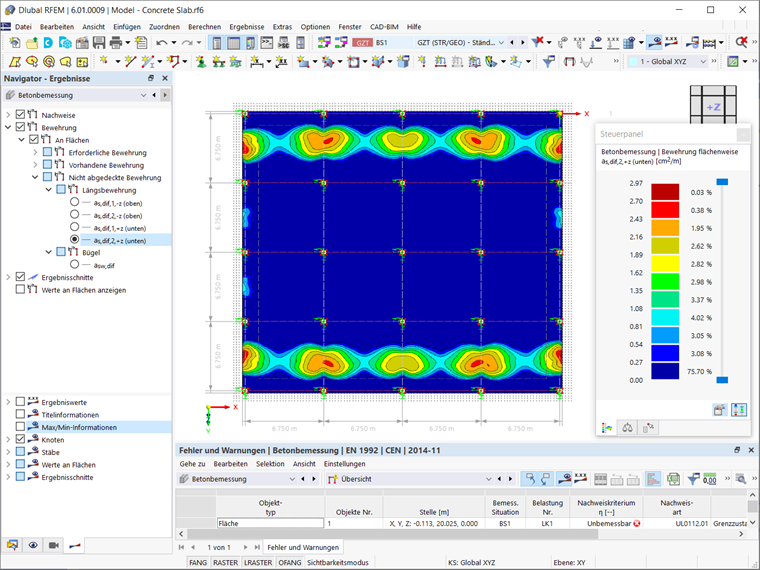The width and height of the screenshot is (760, 570).
Task: Click the Print icon in toolbar
Action: click(117, 43)
